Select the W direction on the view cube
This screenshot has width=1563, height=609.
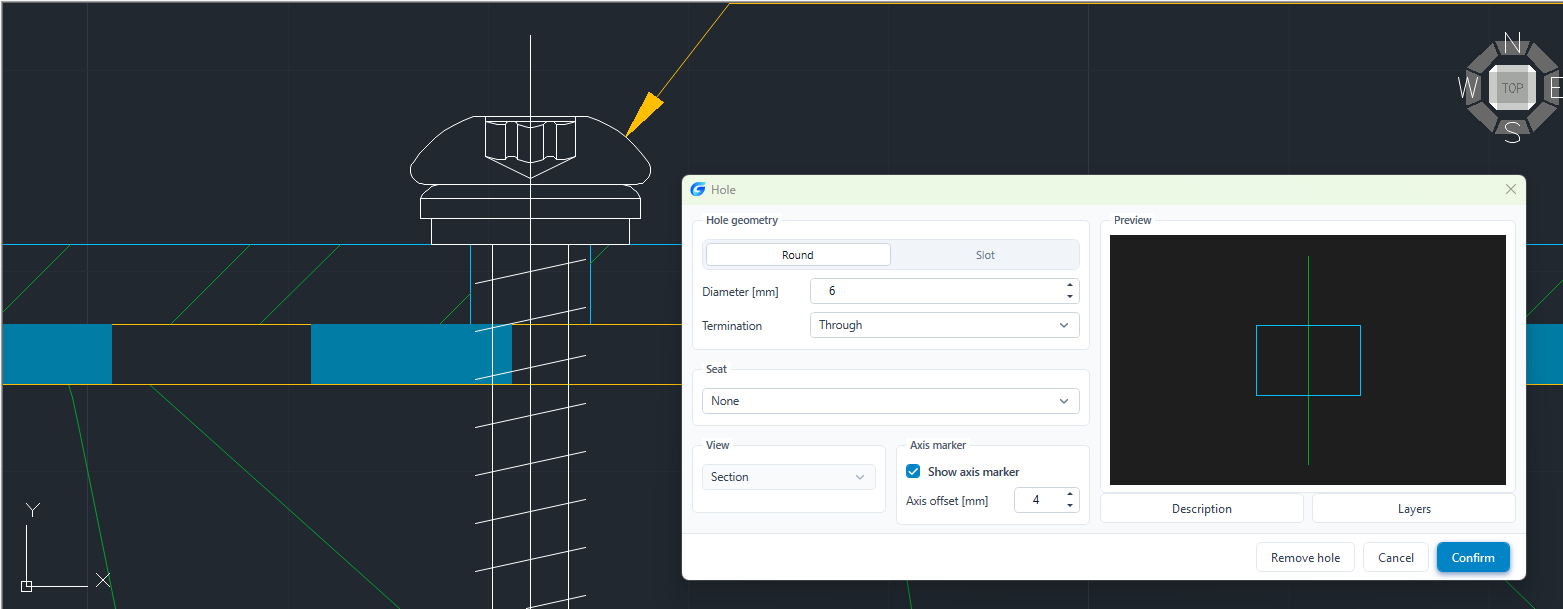point(1468,88)
